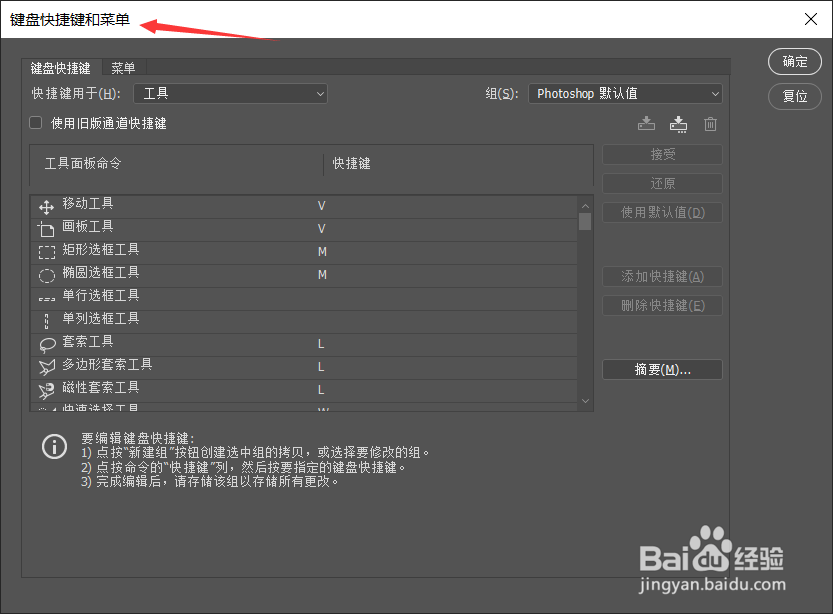Click the 还原 button
Viewport: 833px width, 614px height.
tap(662, 184)
